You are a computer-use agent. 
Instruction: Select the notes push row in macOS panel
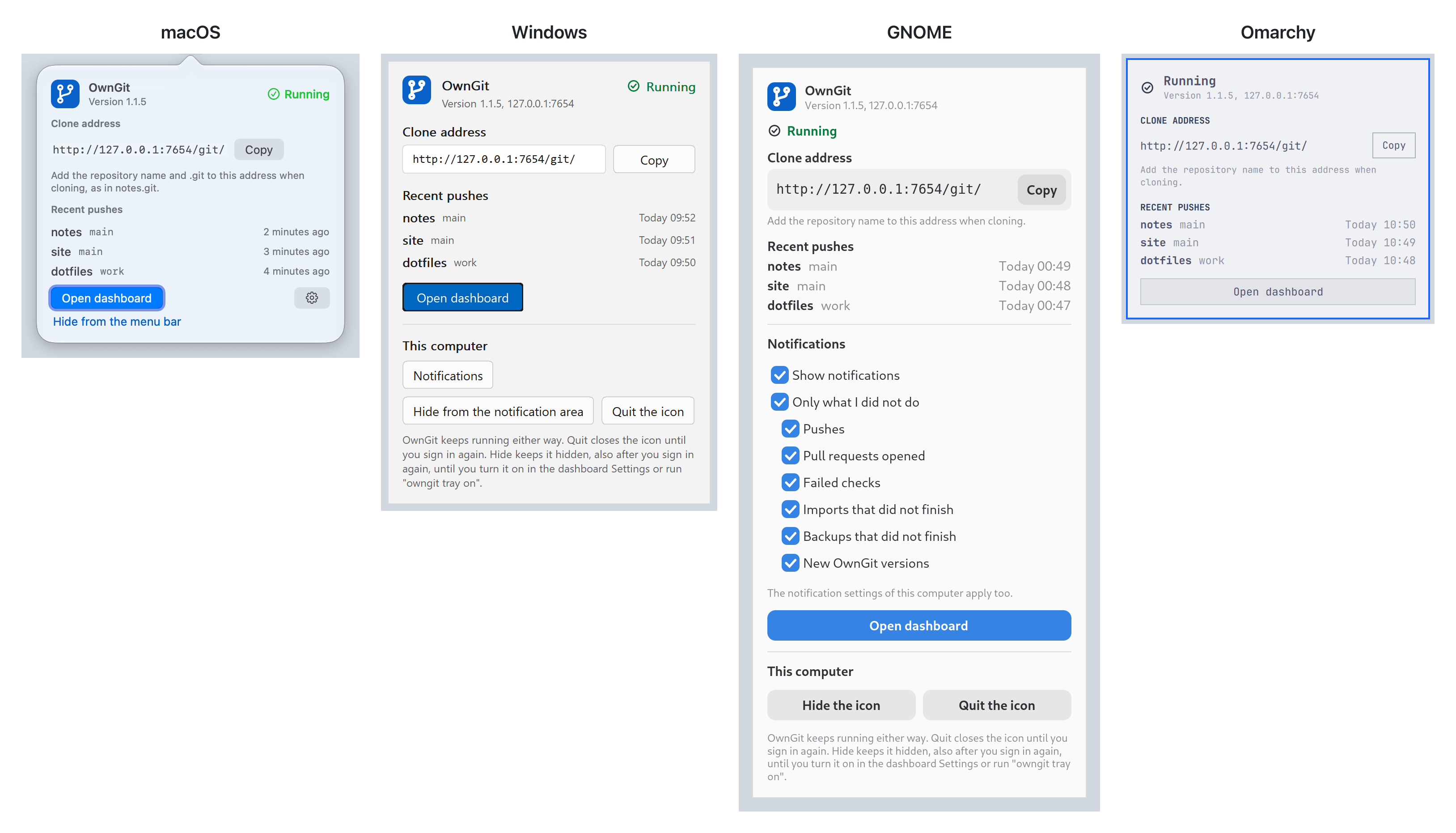point(190,232)
